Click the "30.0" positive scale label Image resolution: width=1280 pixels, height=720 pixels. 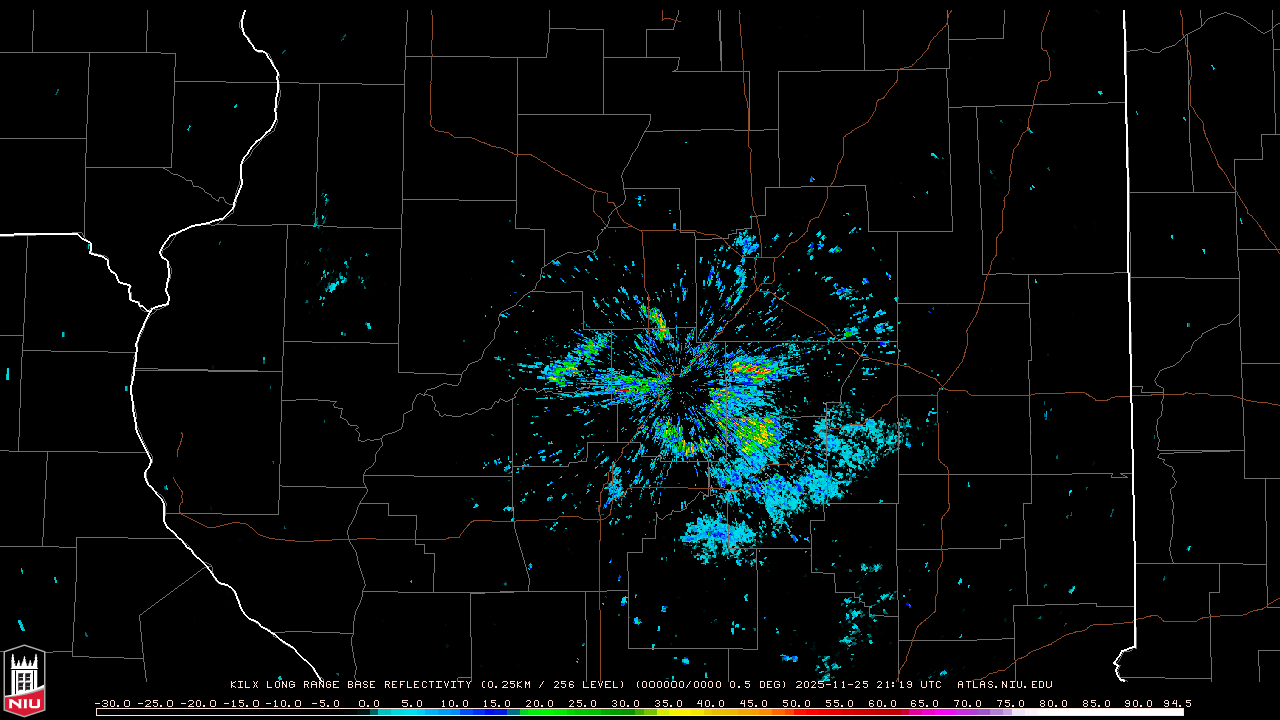coord(626,703)
